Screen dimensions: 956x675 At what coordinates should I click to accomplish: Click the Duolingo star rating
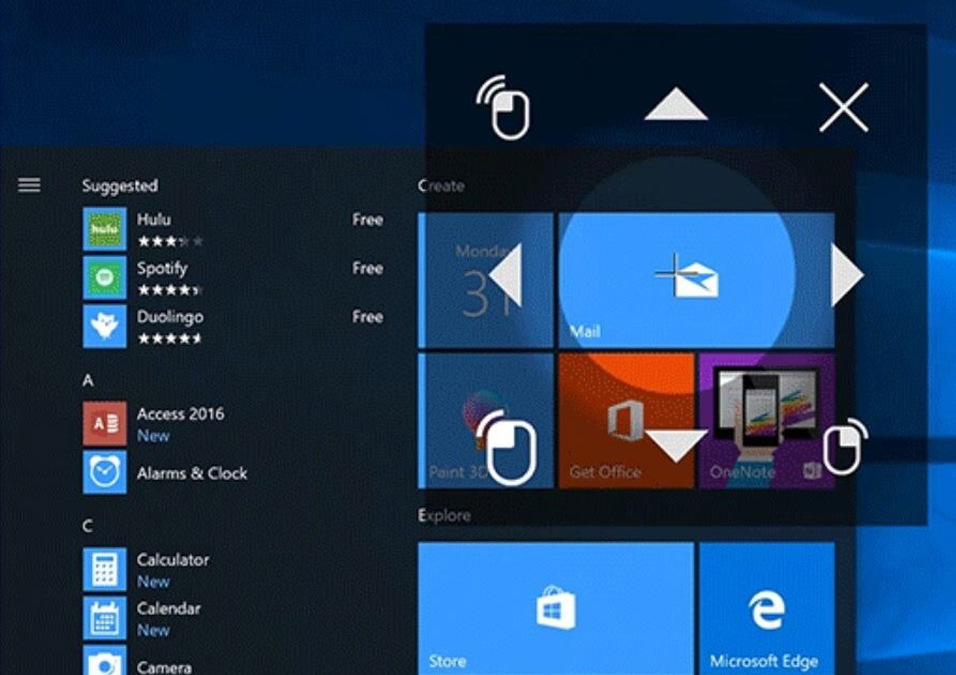[170, 338]
